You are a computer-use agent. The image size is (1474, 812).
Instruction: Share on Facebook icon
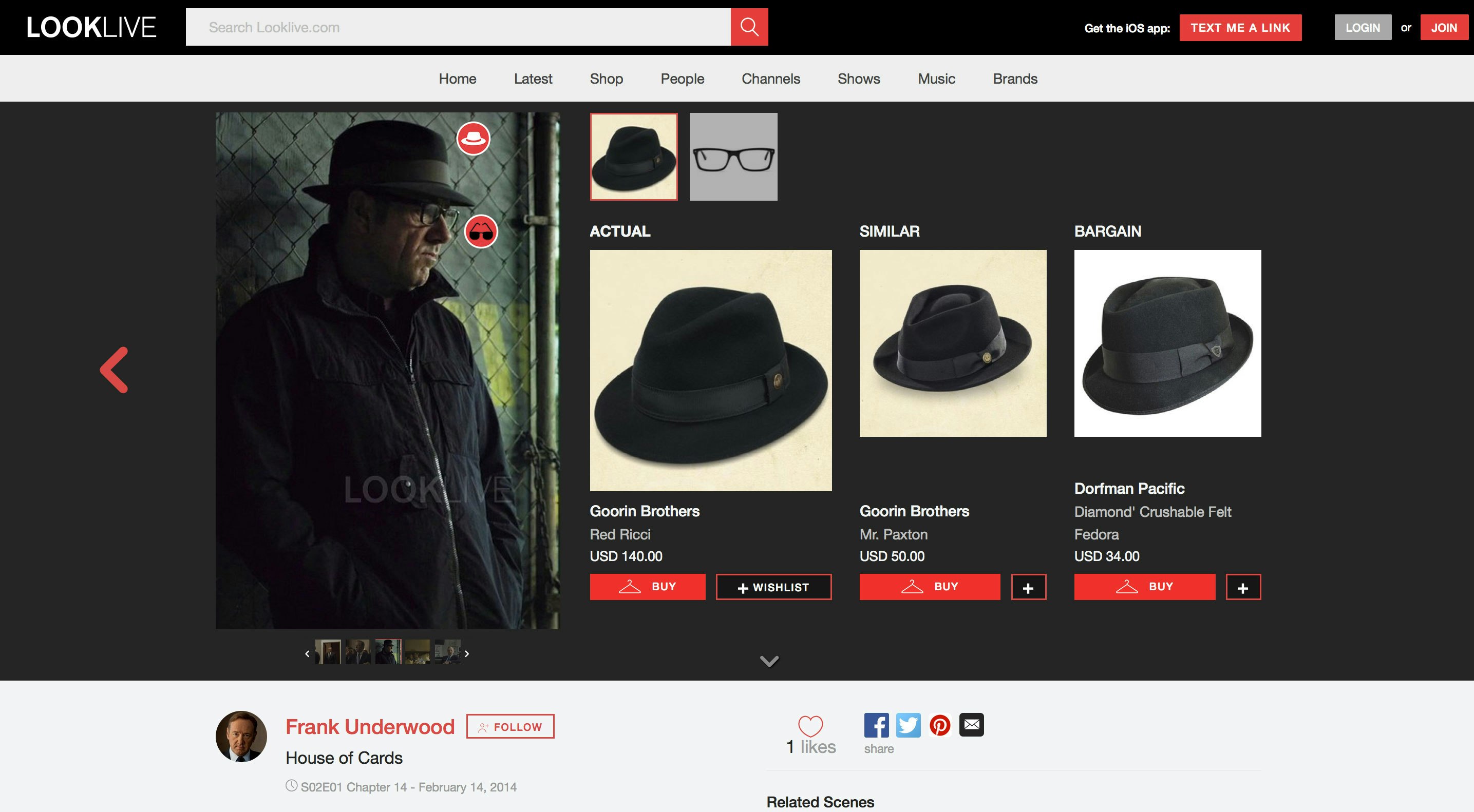click(876, 725)
